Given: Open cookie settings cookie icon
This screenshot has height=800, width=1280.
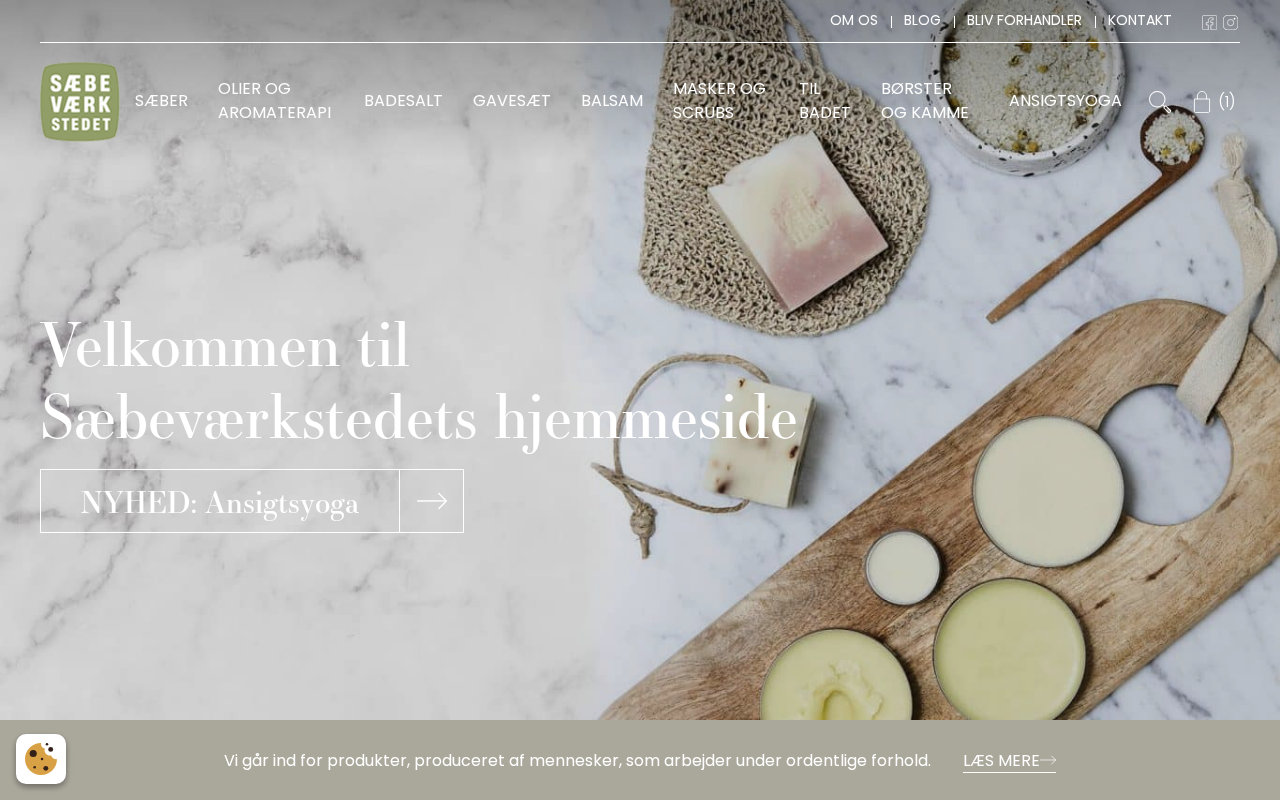Looking at the screenshot, I should [41, 759].
